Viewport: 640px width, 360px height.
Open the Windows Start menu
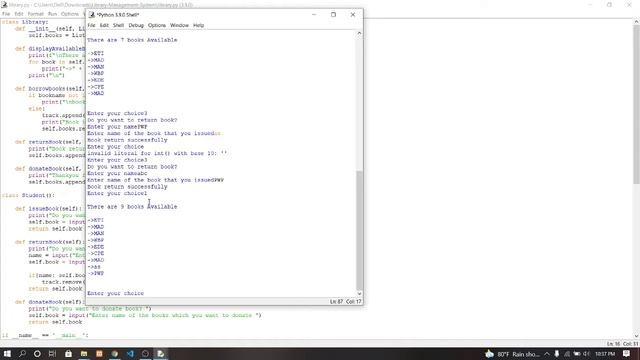7,354
